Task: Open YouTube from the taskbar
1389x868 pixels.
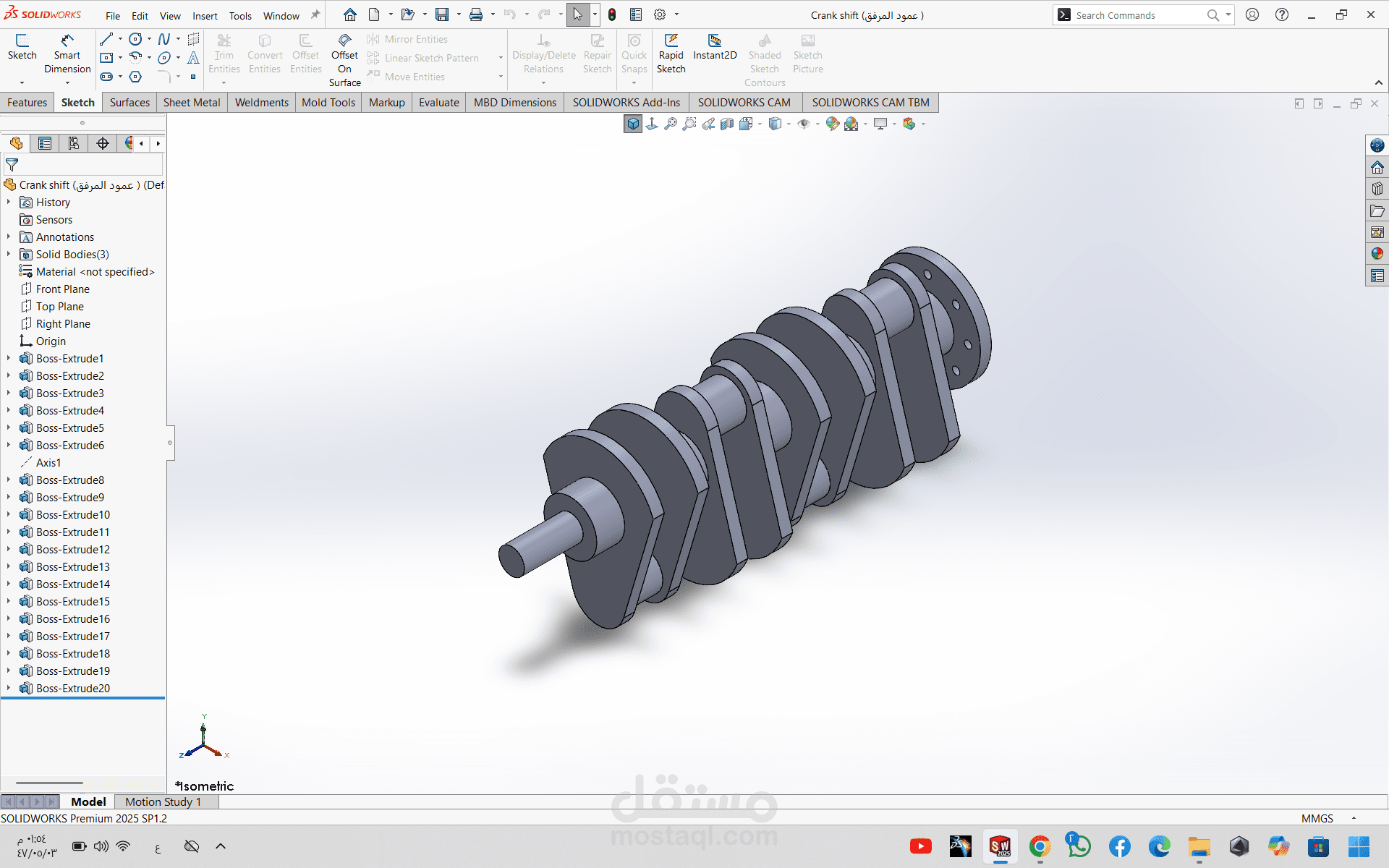Action: pos(921,846)
